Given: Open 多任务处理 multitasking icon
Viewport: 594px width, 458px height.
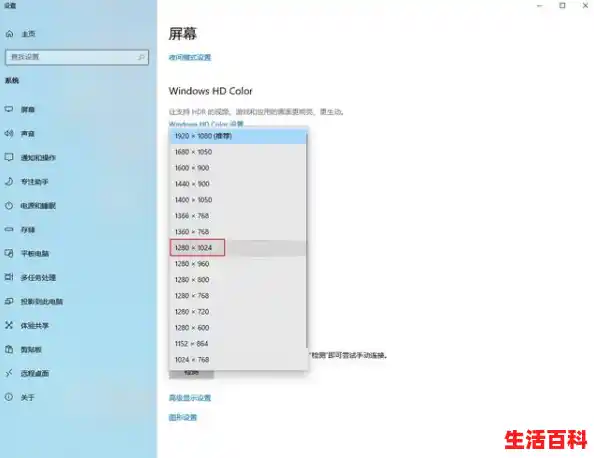Looking at the screenshot, I should tap(9, 277).
